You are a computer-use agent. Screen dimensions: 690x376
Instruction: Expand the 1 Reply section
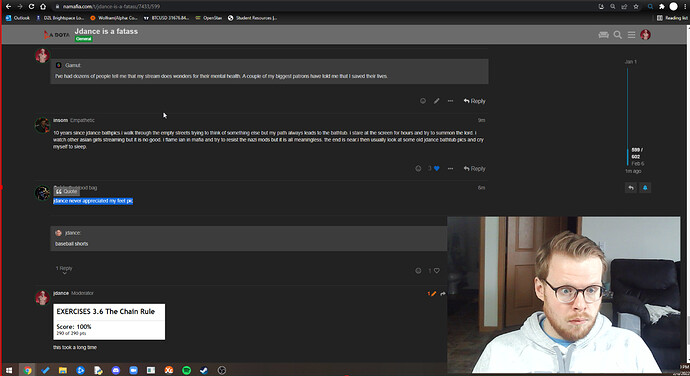tap(64, 270)
